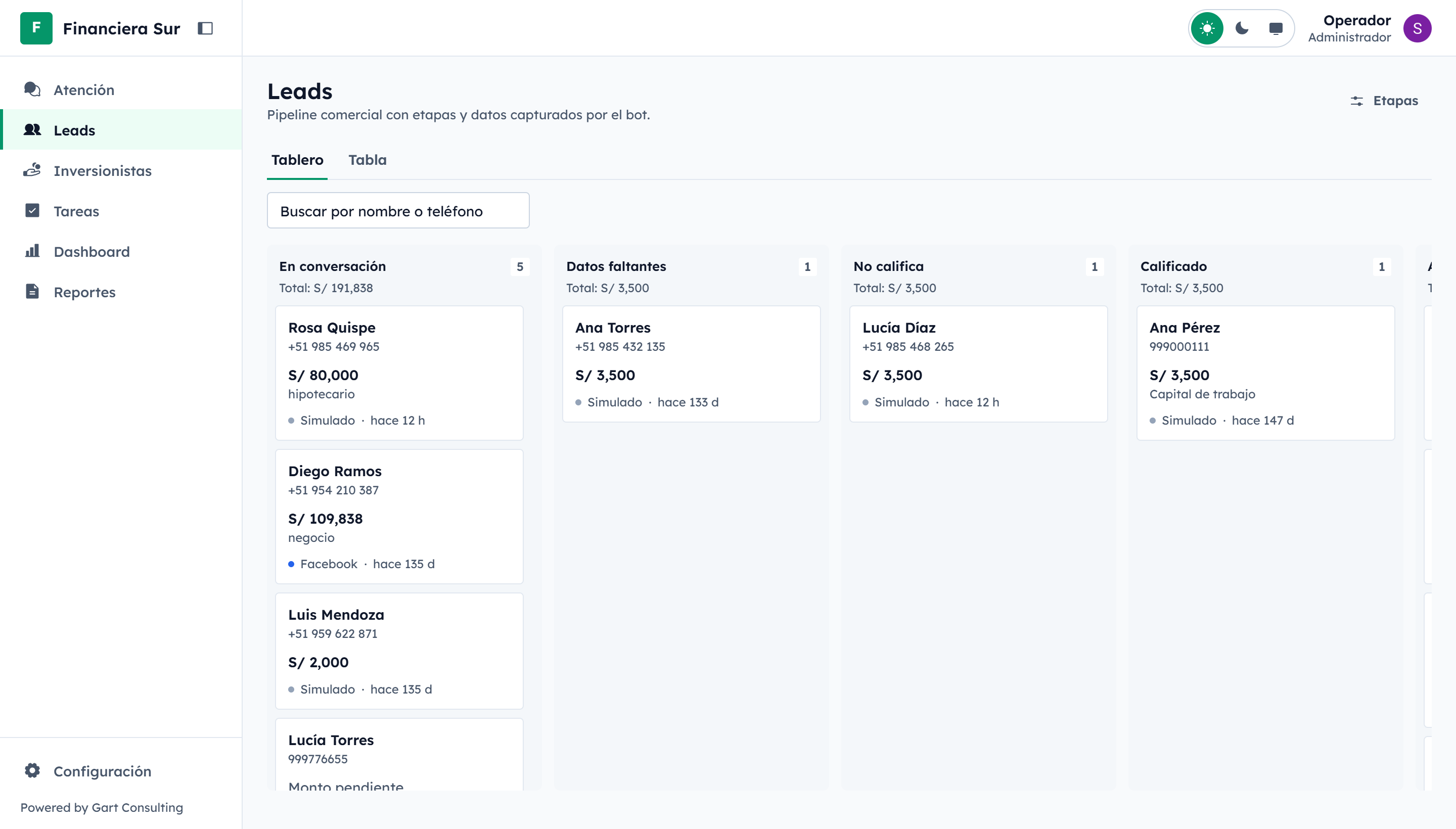Open the purple S user avatar
Screen dimensions: 1456x829
(1417, 28)
